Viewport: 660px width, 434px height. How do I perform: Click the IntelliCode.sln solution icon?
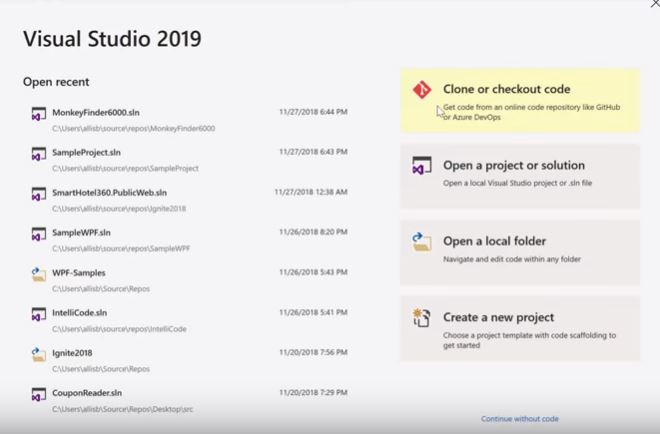pos(39,314)
